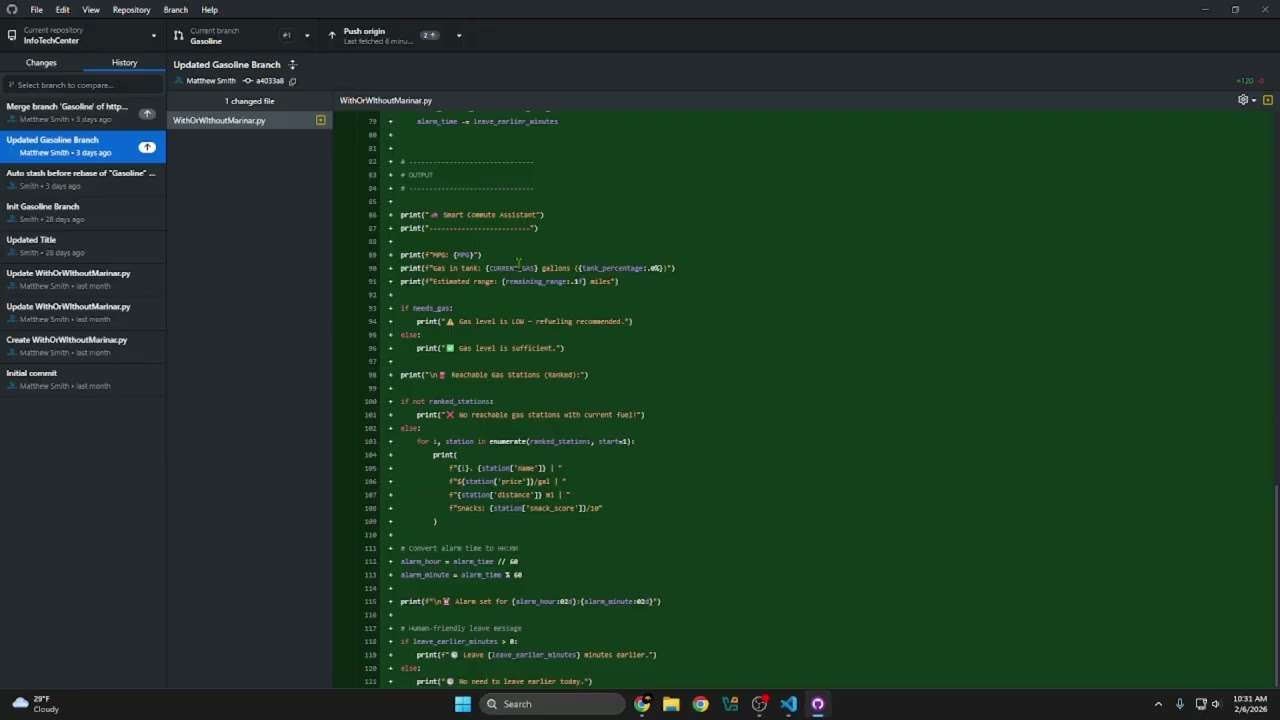The width and height of the screenshot is (1280, 720).
Task: Focus the Select branch to compare field
Action: point(83,85)
